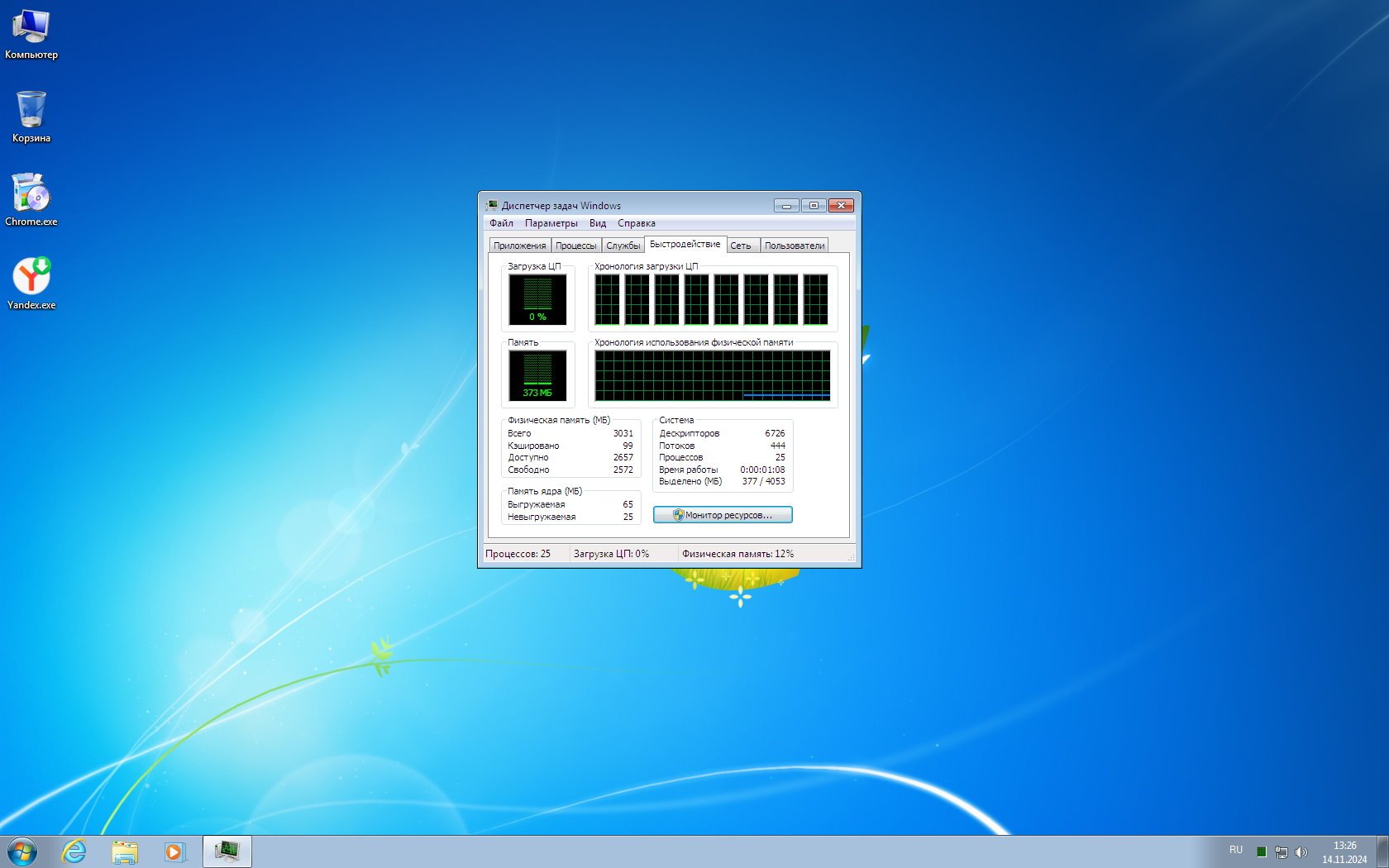Select the Yandex.exe desktop icon
Viewport: 1389px width, 868px height.
click(x=31, y=283)
